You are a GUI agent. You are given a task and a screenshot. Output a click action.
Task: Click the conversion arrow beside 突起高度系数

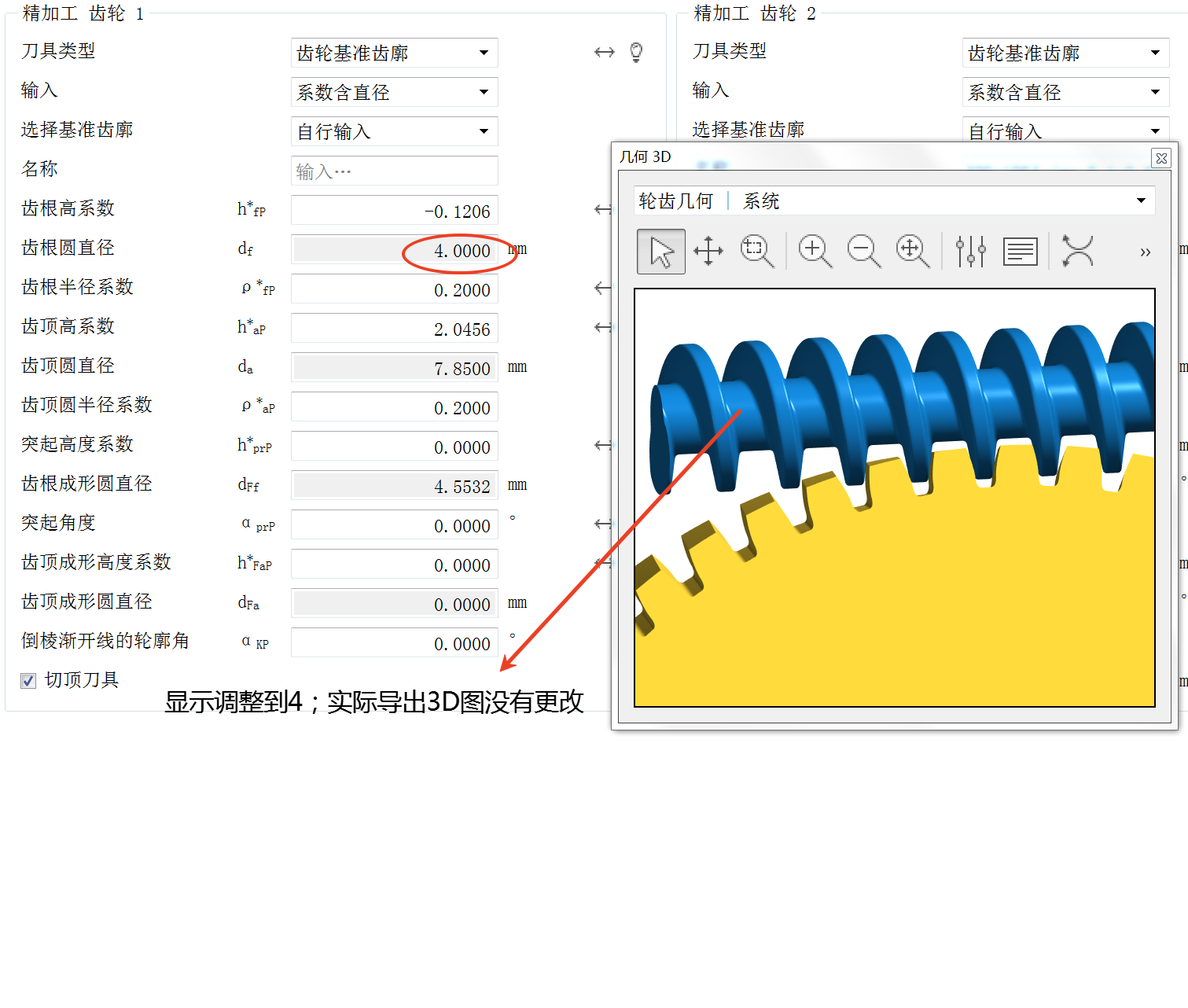pos(602,445)
